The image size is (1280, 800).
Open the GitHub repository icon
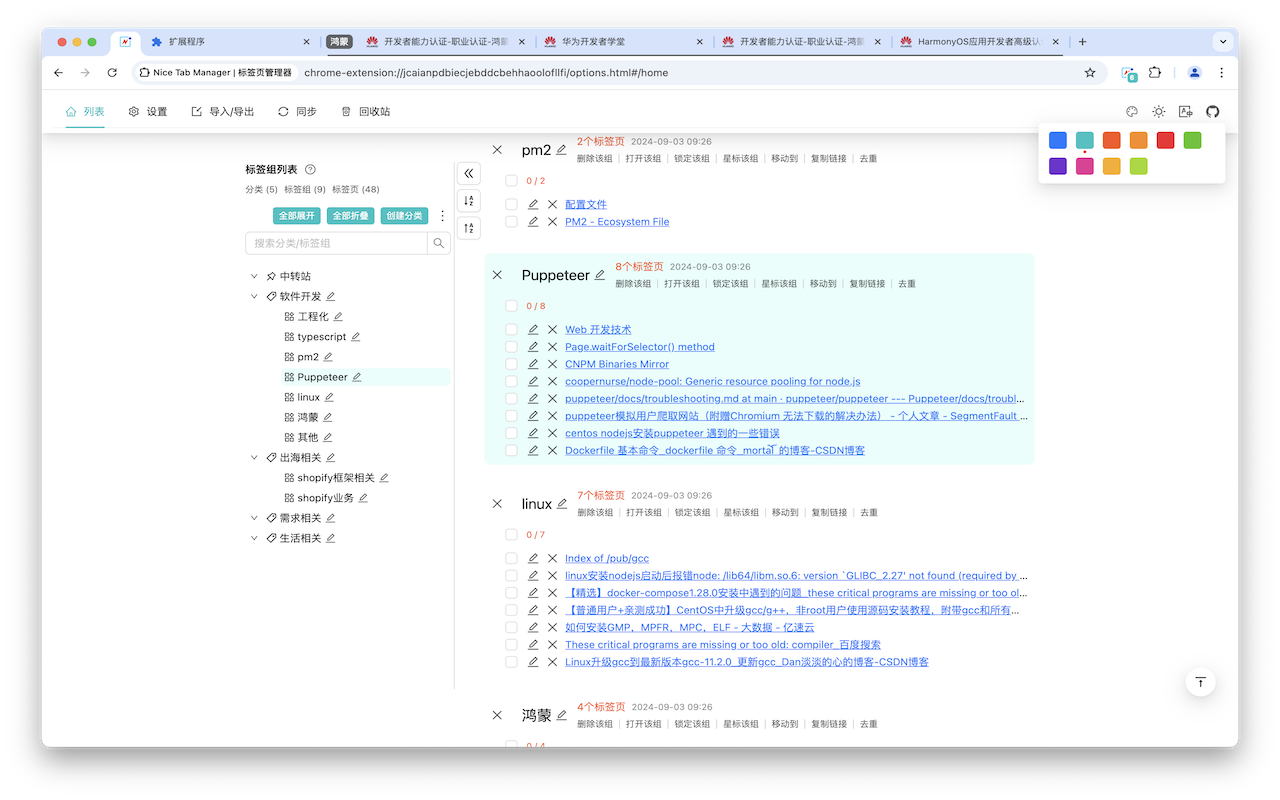(x=1212, y=111)
